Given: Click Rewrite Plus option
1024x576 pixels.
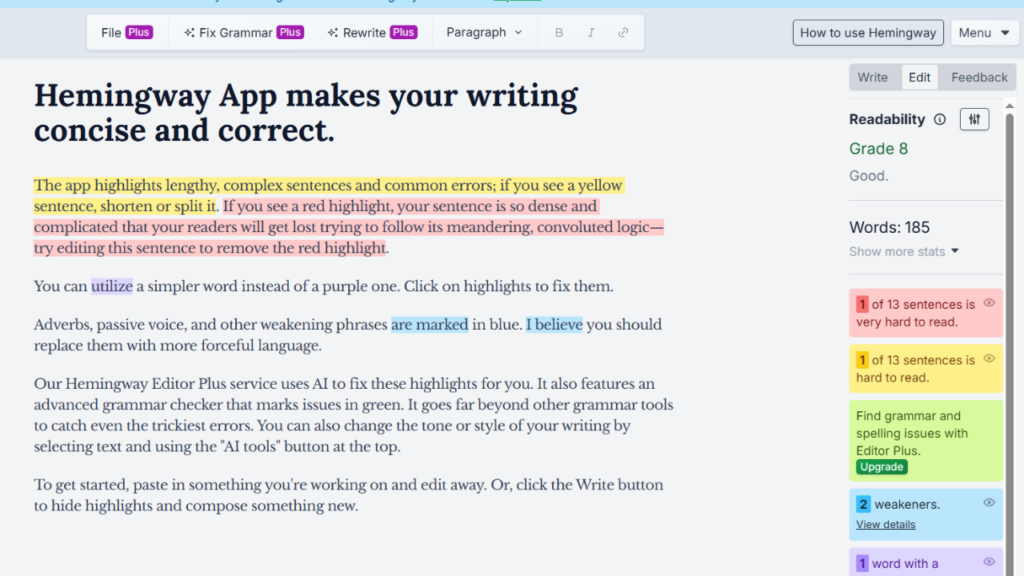Looking at the screenshot, I should [x=372, y=33].
